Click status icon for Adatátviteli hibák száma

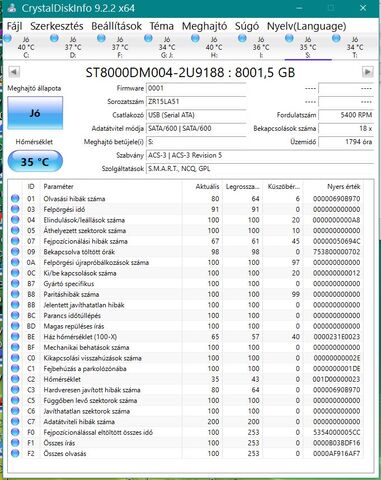pyautogui.click(x=15, y=422)
